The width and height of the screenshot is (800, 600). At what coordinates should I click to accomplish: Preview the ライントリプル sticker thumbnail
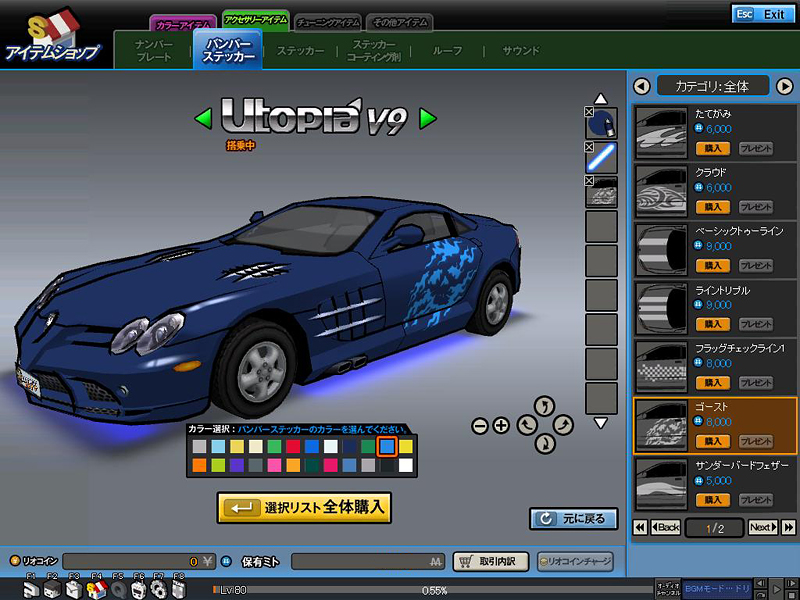click(662, 309)
